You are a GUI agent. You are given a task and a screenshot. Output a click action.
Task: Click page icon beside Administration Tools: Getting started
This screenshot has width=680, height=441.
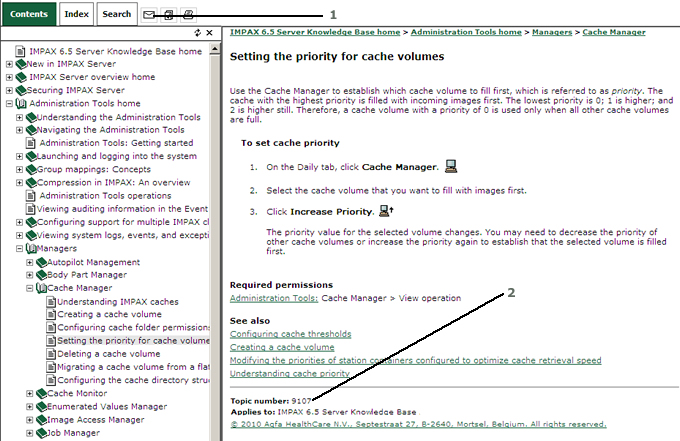(x=30, y=143)
